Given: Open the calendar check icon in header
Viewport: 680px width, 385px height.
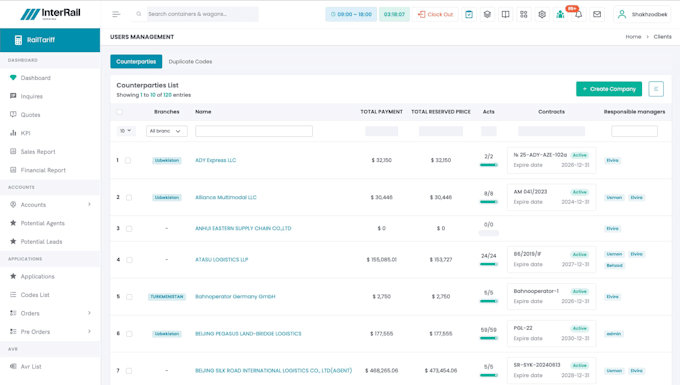Looking at the screenshot, I should click(469, 14).
